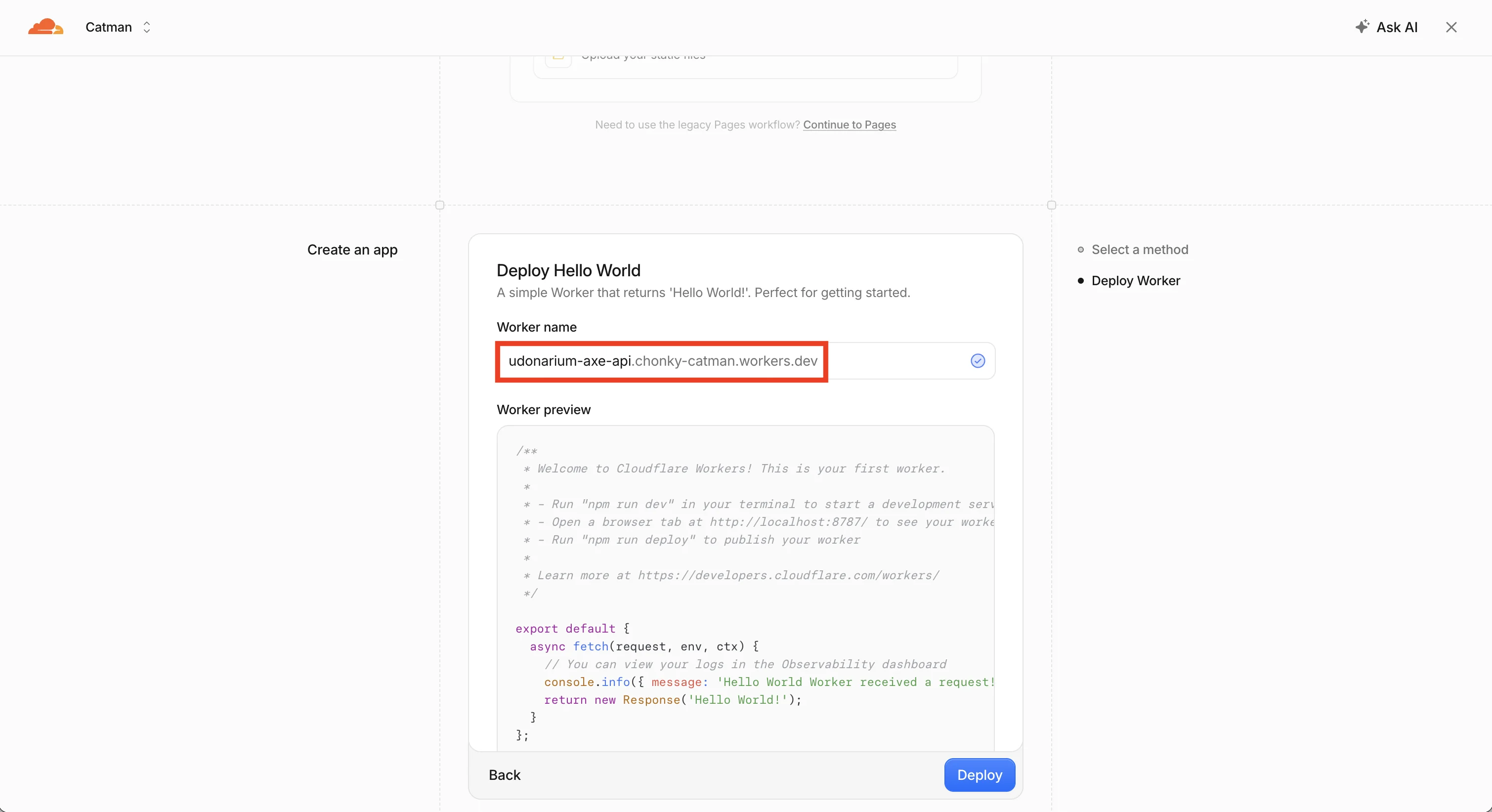Click the 'return new Response' code line

[x=673, y=700]
